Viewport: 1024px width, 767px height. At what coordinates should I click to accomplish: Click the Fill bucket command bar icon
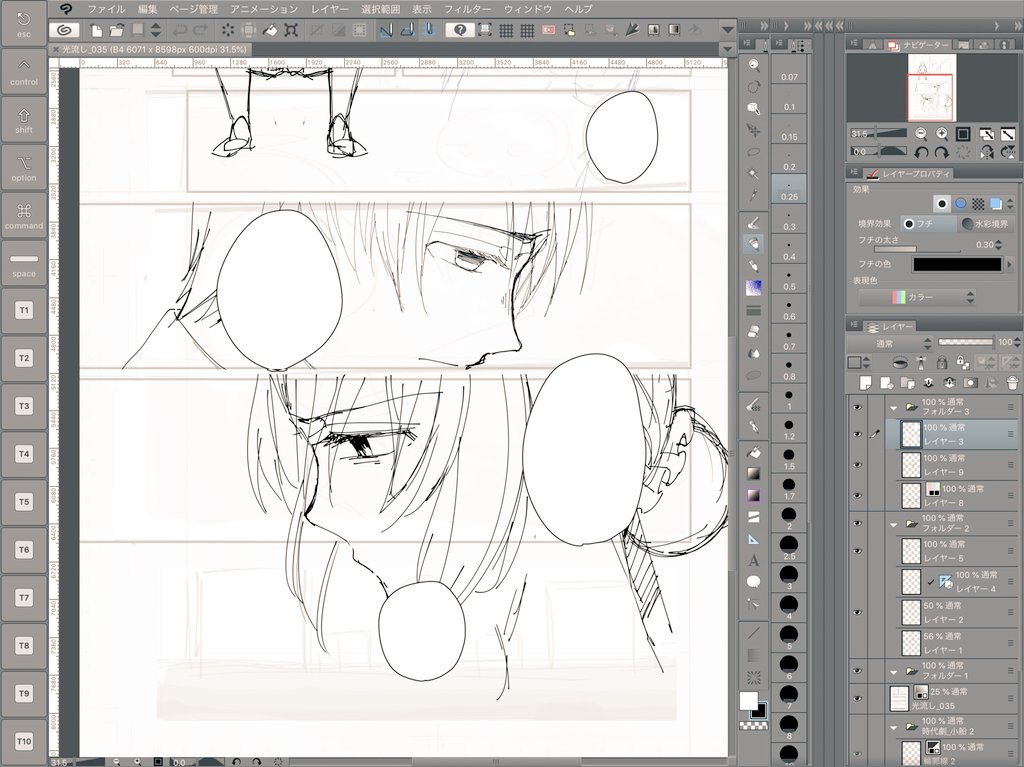(270, 30)
